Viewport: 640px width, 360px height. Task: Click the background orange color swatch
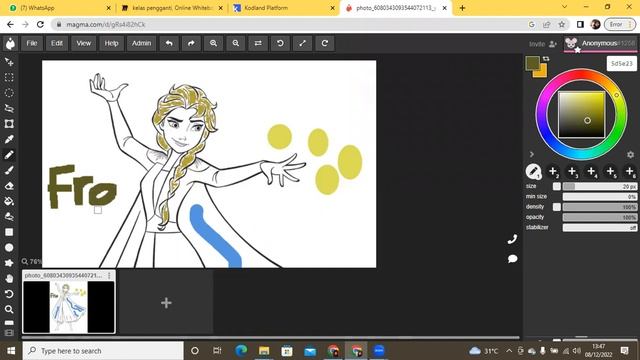coord(542,73)
